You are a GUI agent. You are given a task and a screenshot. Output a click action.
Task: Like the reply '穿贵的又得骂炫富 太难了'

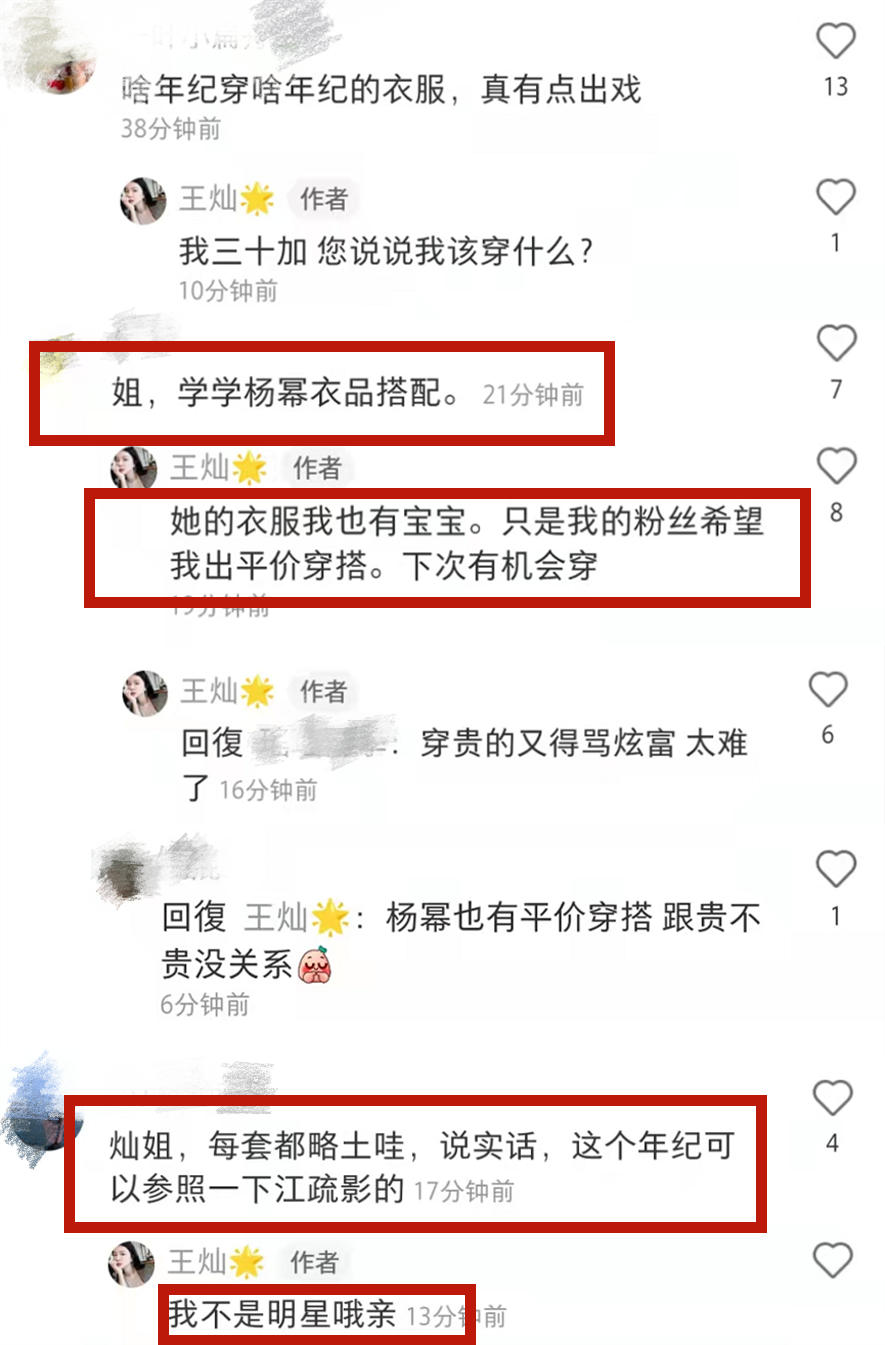(828, 690)
